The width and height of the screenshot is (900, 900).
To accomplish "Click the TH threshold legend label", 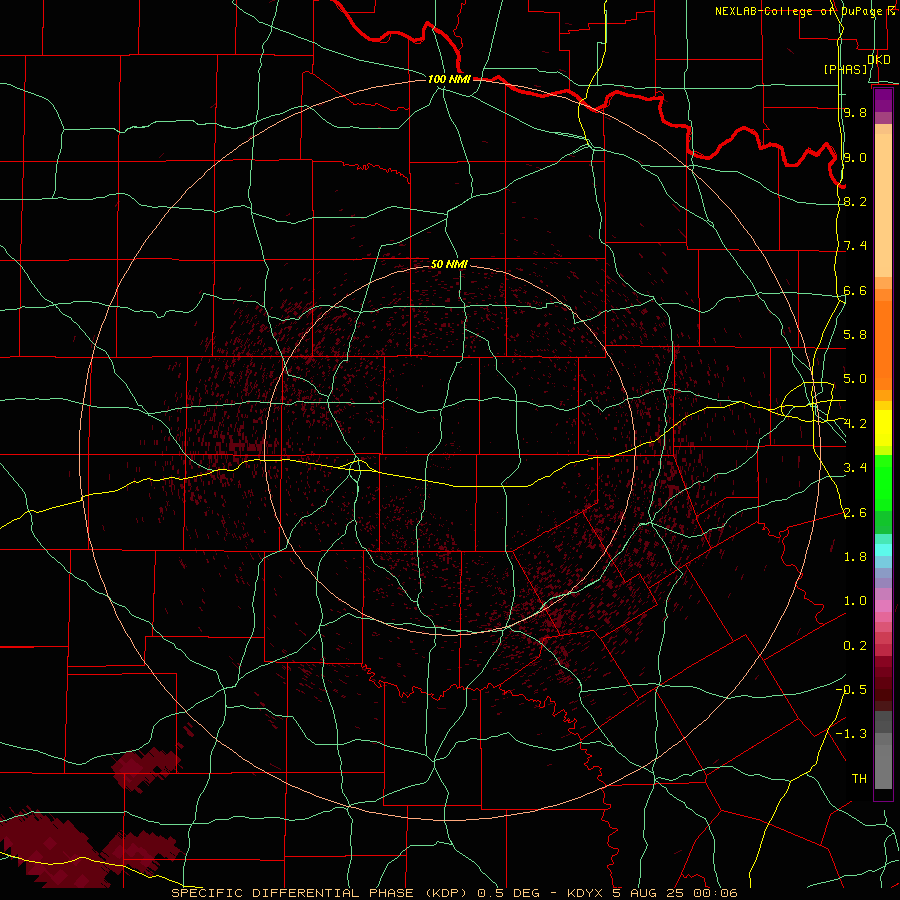I will (859, 778).
